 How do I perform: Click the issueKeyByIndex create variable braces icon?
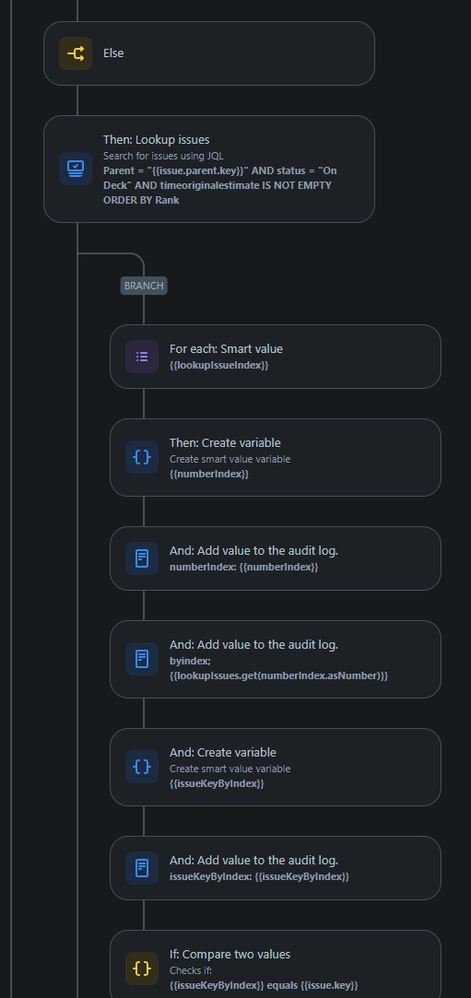142,766
